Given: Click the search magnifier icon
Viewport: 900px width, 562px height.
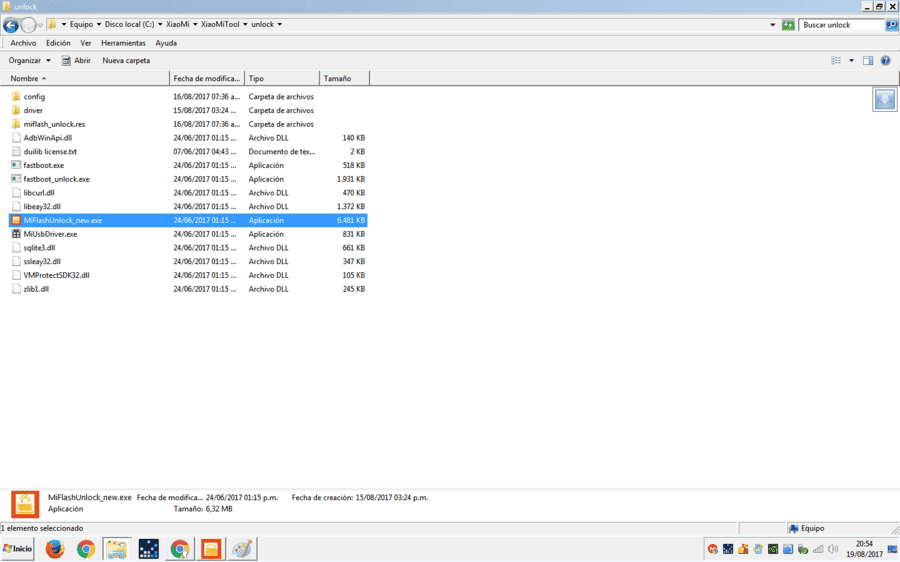Looking at the screenshot, I should tap(891, 25).
